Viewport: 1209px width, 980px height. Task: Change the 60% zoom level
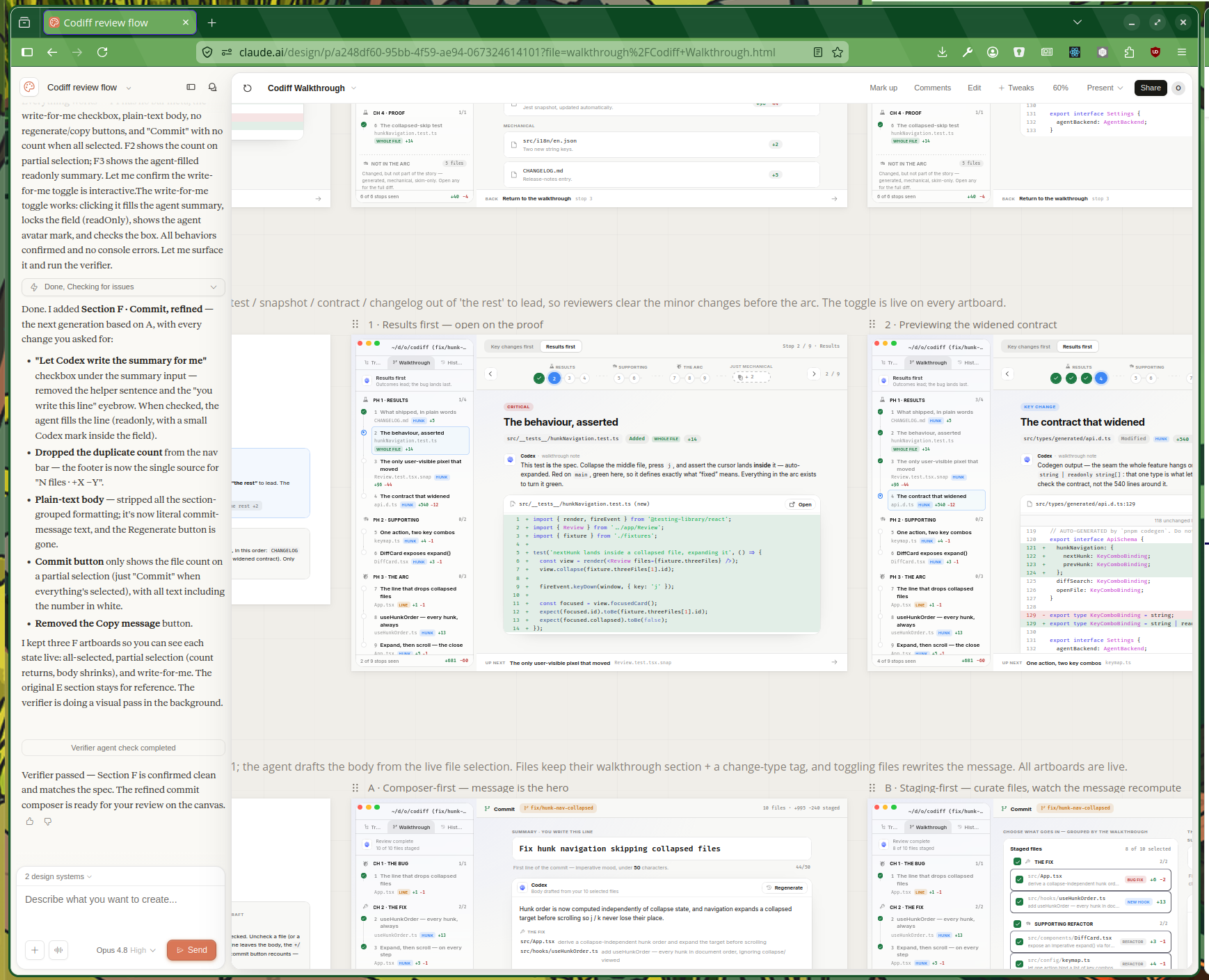(1060, 88)
